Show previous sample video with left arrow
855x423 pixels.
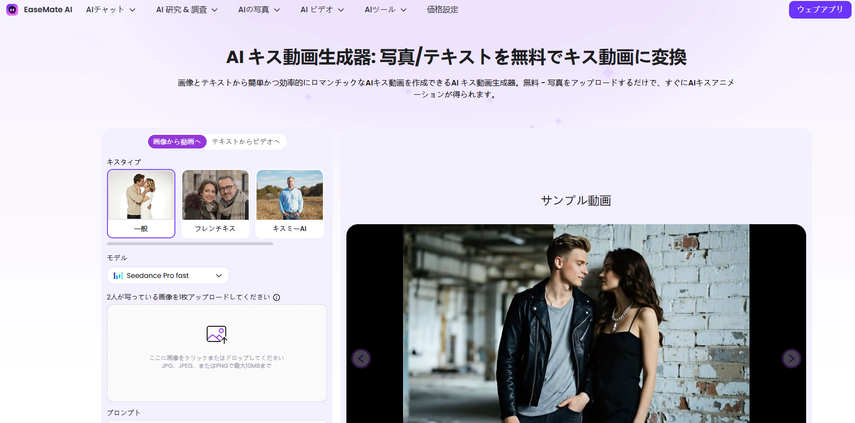361,359
